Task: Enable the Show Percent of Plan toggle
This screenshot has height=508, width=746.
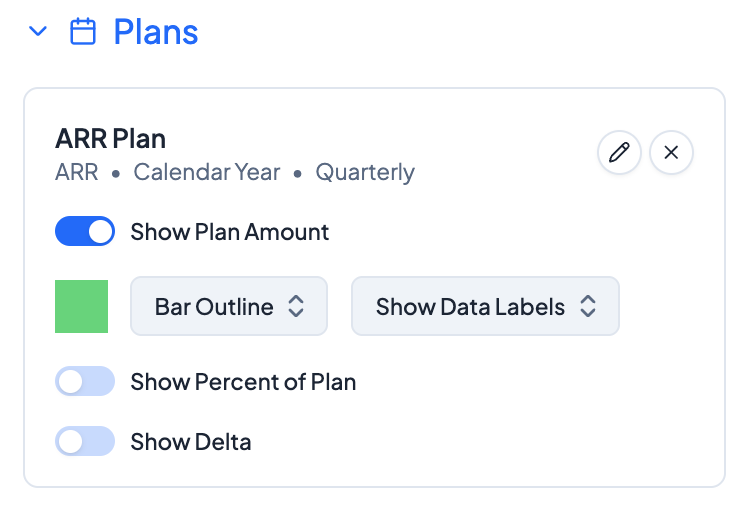Action: (x=85, y=382)
